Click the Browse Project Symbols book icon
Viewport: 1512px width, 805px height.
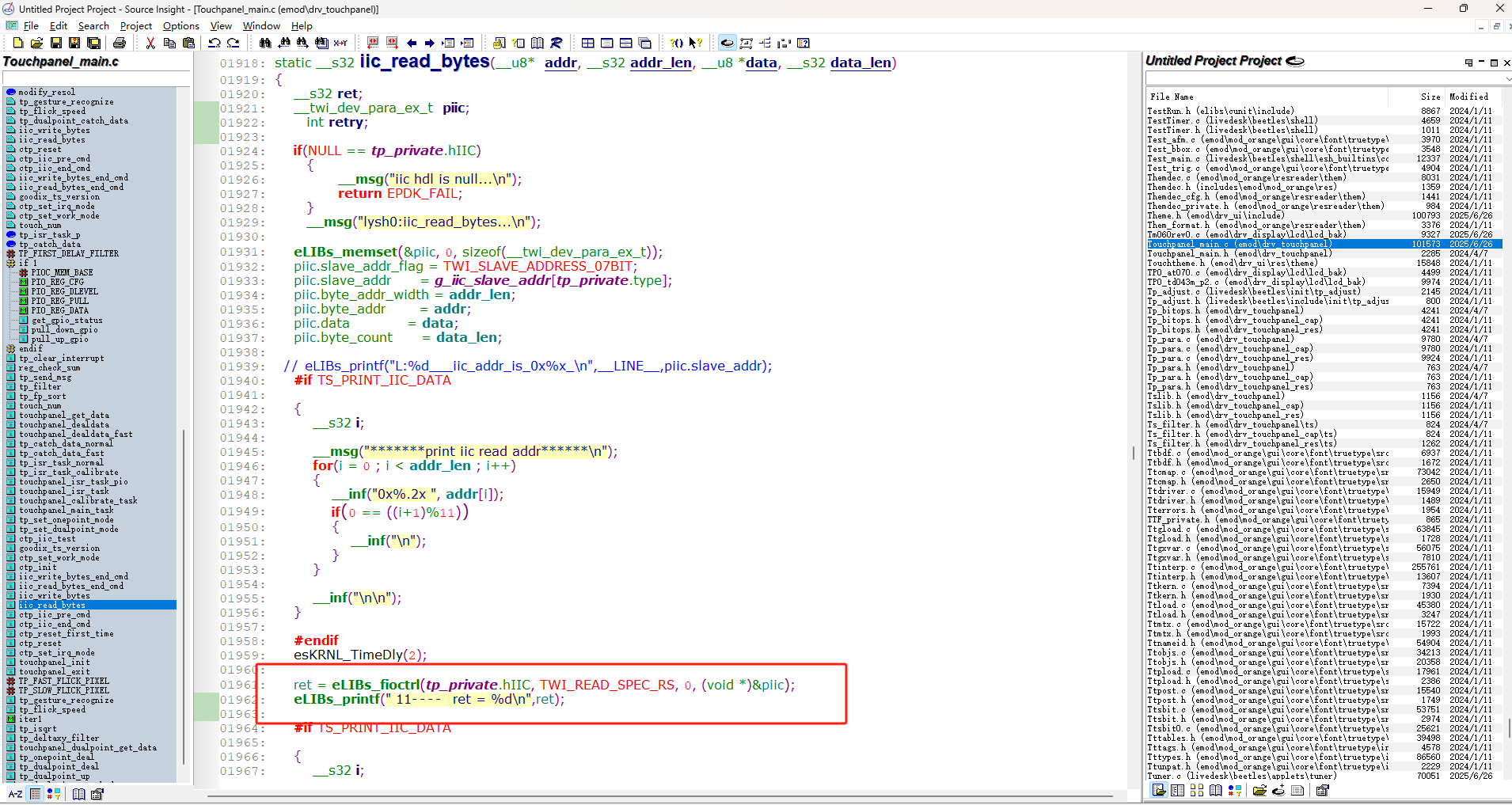click(538, 43)
